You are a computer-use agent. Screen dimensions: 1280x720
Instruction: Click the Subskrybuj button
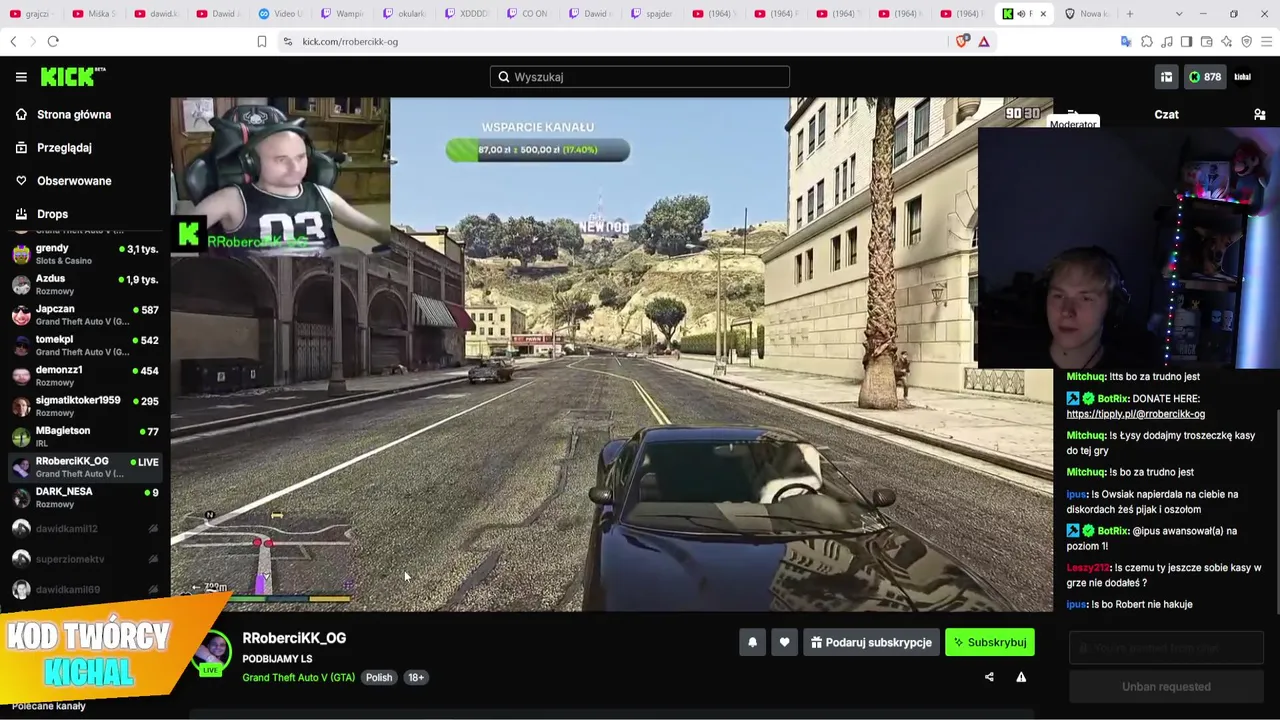point(990,642)
